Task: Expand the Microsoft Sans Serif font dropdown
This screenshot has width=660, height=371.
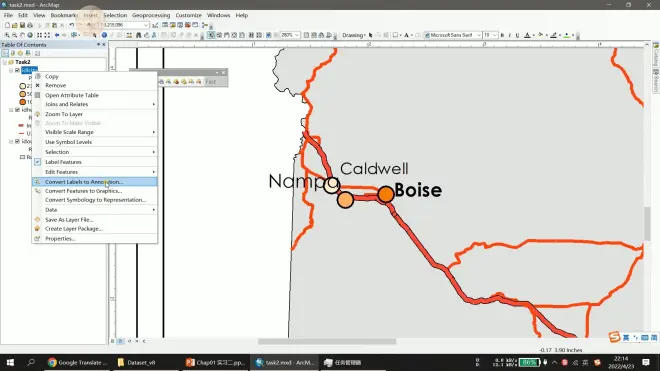Action: (x=479, y=35)
